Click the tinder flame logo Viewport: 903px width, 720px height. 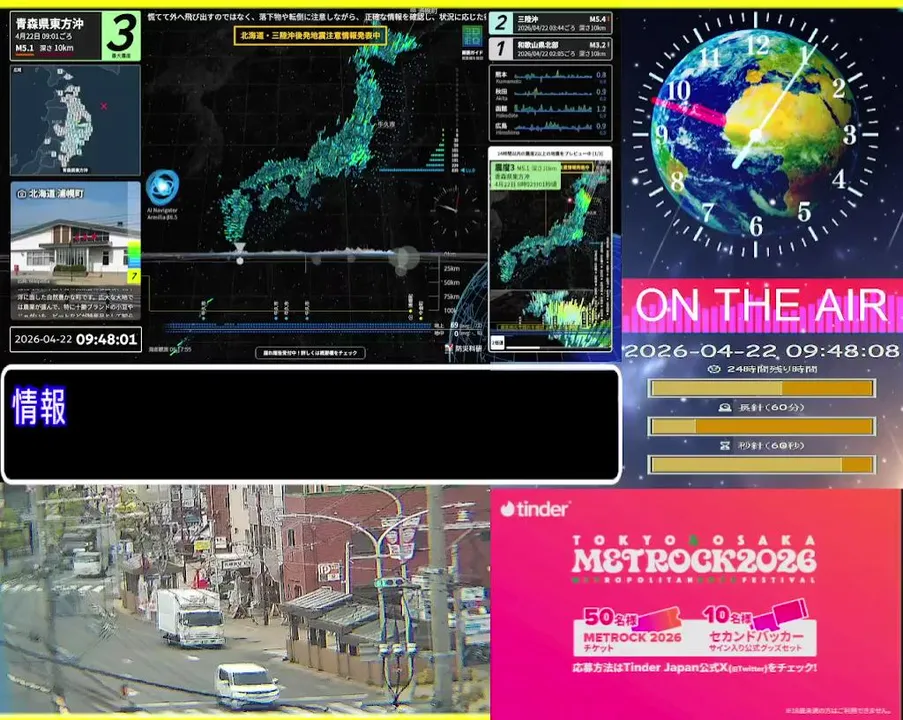[507, 509]
